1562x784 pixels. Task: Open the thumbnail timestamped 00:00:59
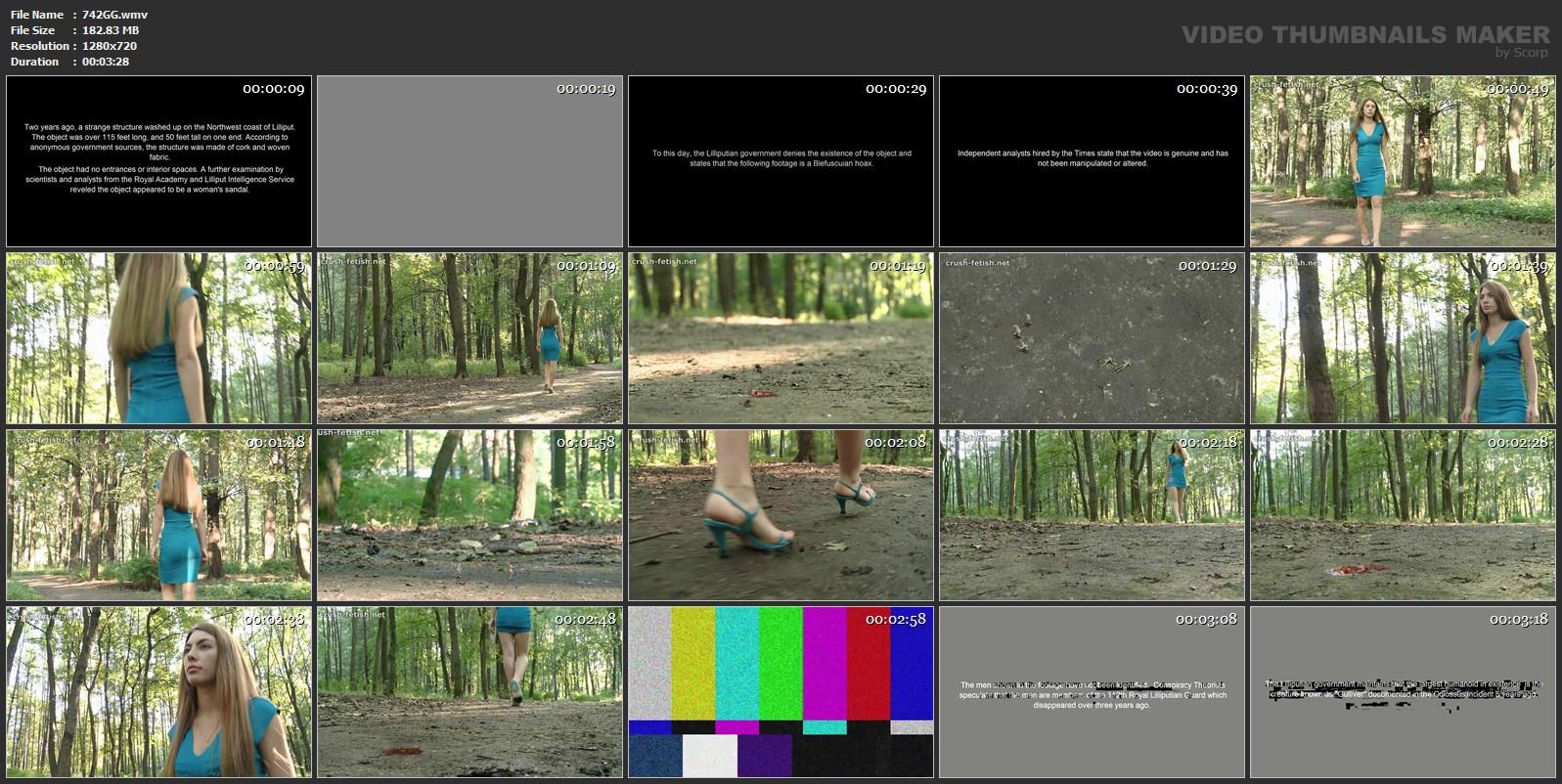[158, 338]
